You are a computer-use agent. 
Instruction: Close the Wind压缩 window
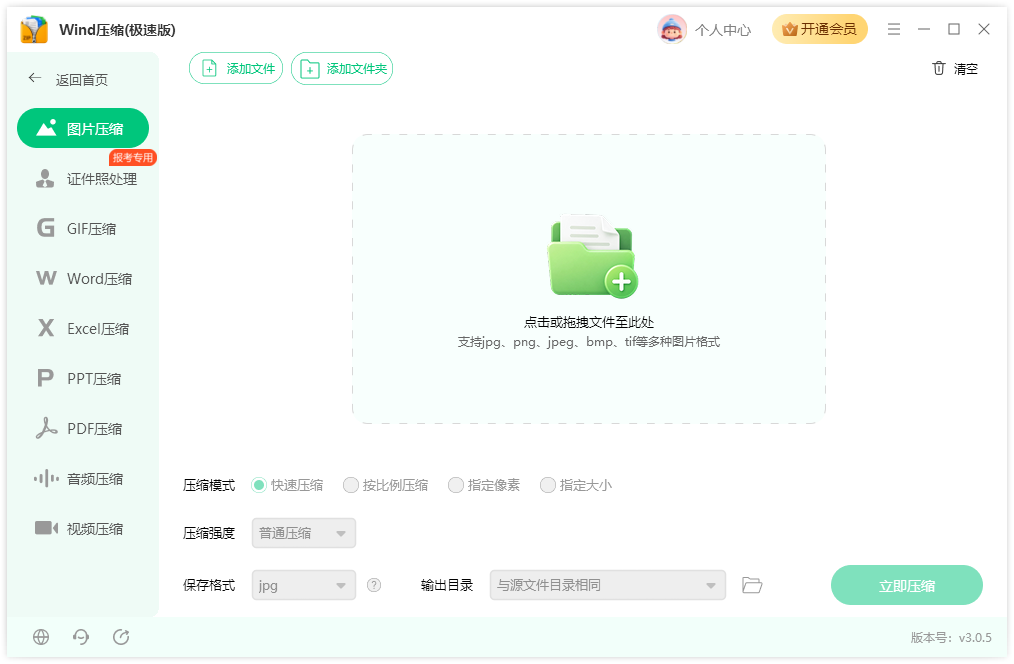(x=984, y=29)
